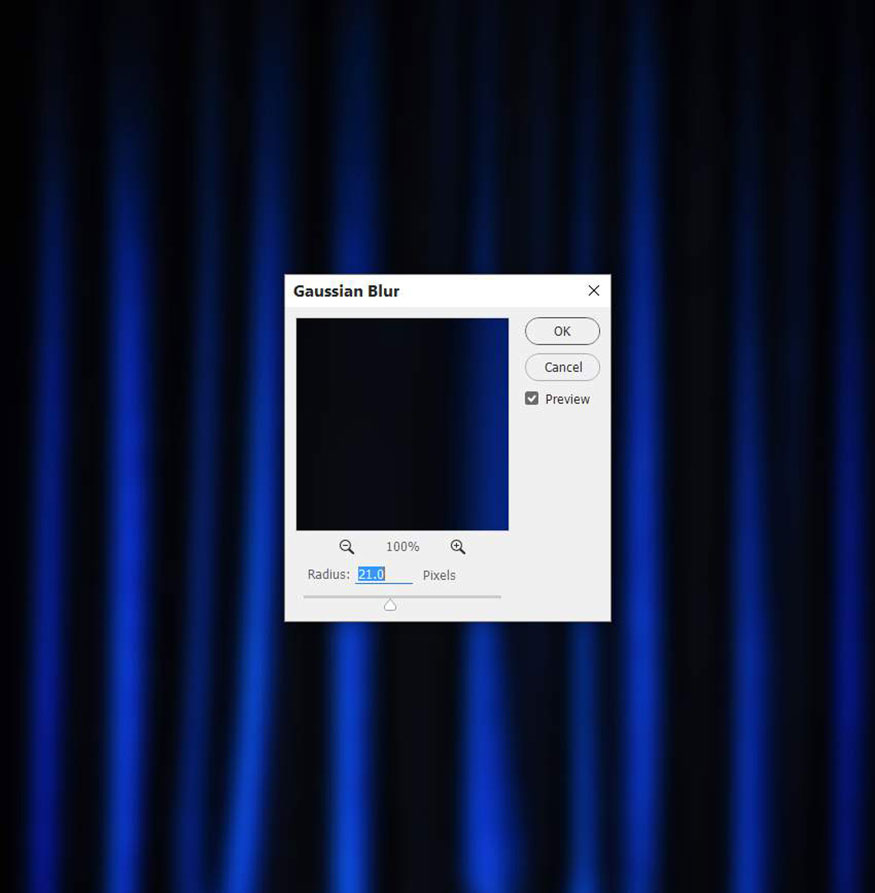The width and height of the screenshot is (875, 893).
Task: Click the blur preview thumbnail
Action: [x=402, y=424]
